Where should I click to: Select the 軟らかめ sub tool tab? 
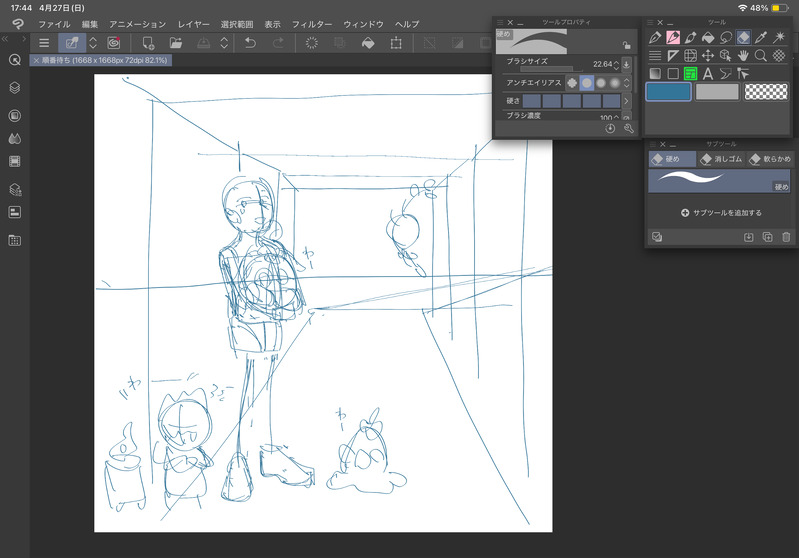tap(770, 159)
